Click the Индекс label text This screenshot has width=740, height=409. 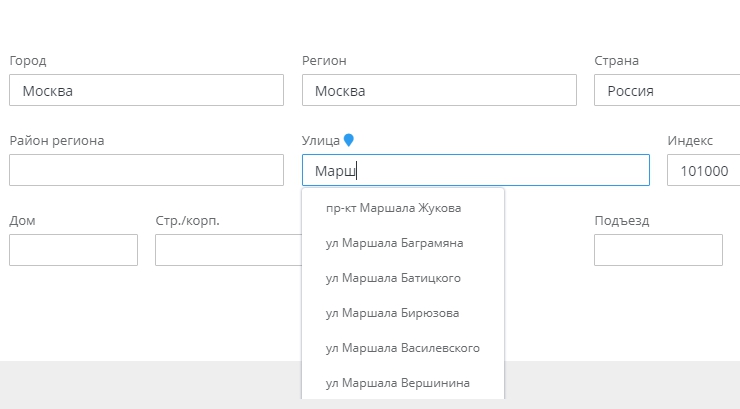click(690, 141)
